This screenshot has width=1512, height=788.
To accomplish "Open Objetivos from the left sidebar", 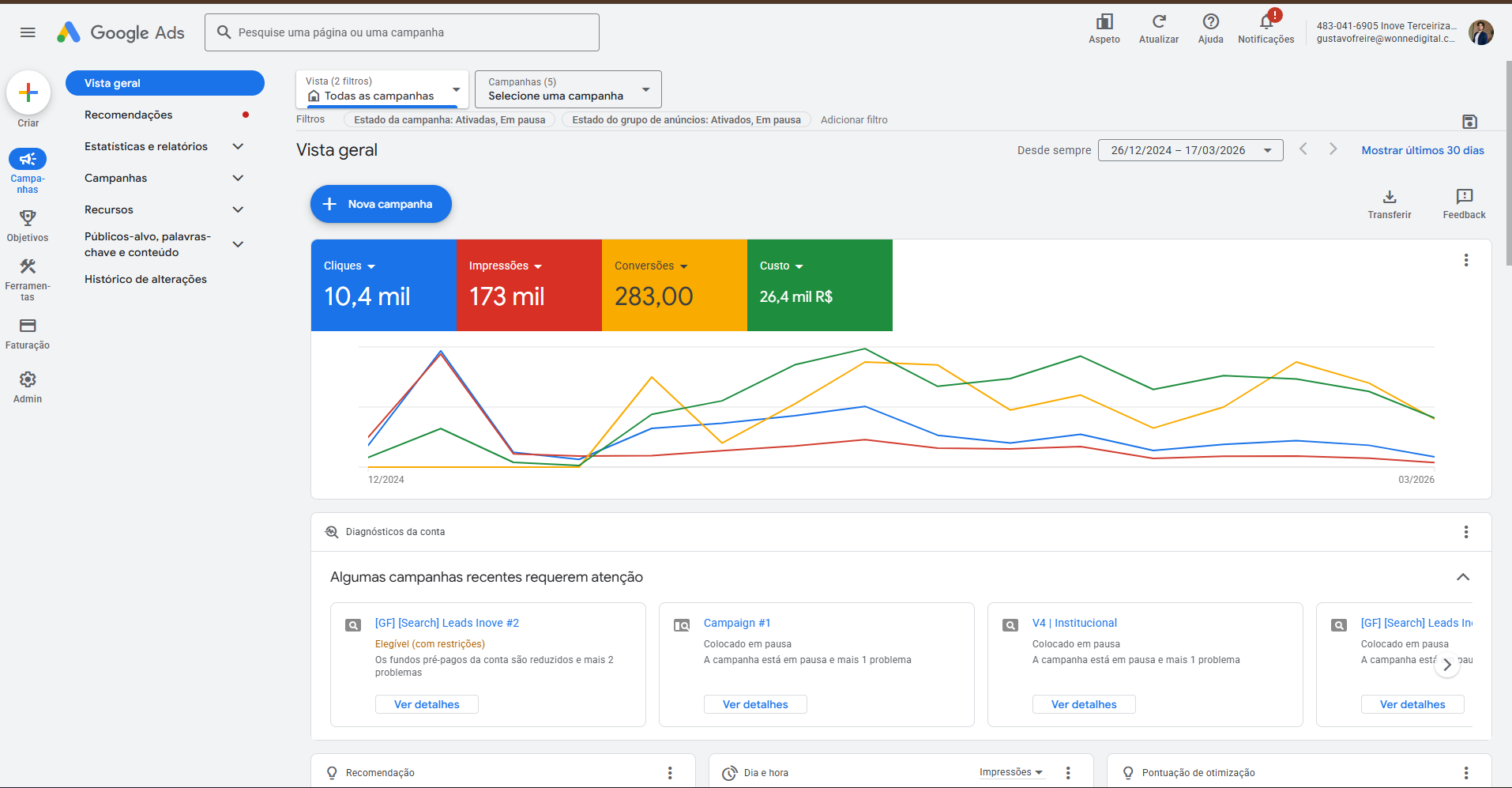I will (27, 218).
